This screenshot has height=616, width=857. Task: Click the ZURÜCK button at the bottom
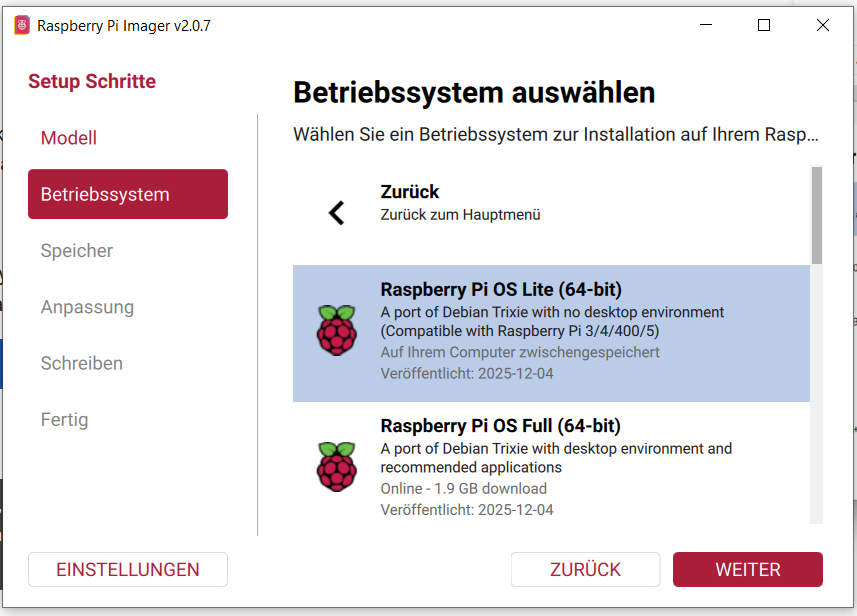[585, 569]
